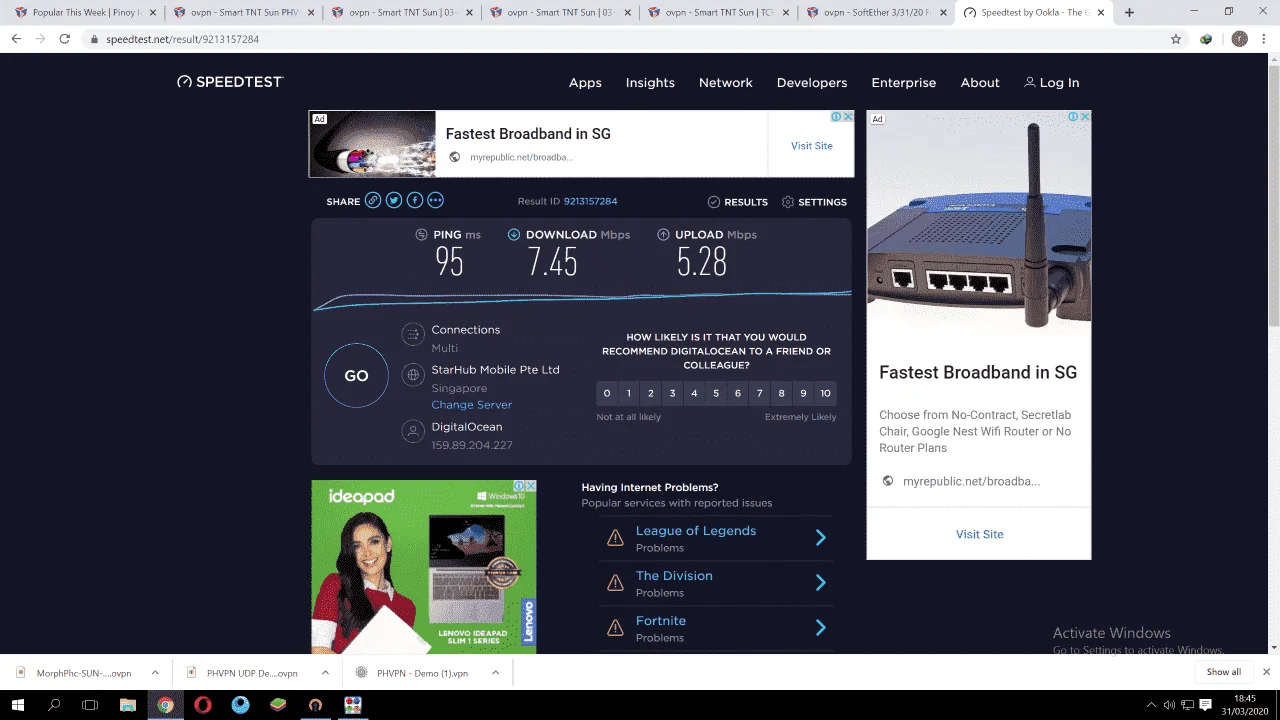Open more share options (ellipsis icon)
This screenshot has height=720, width=1280.
[x=436, y=201]
